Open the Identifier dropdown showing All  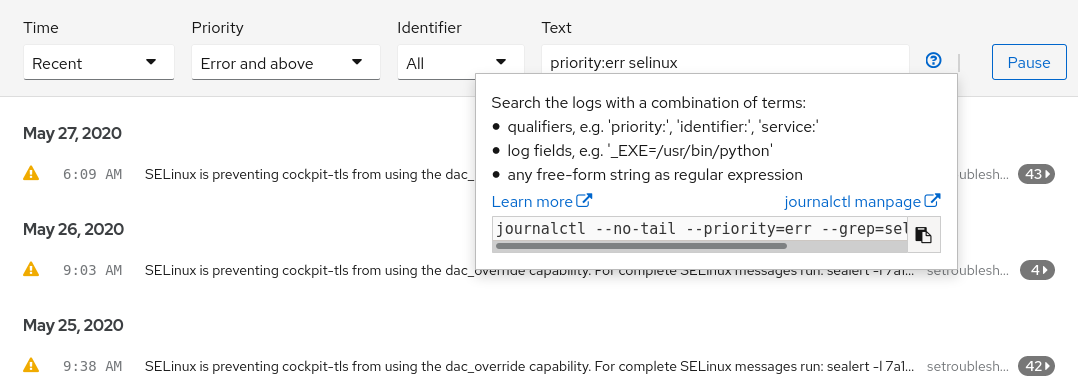pos(461,63)
